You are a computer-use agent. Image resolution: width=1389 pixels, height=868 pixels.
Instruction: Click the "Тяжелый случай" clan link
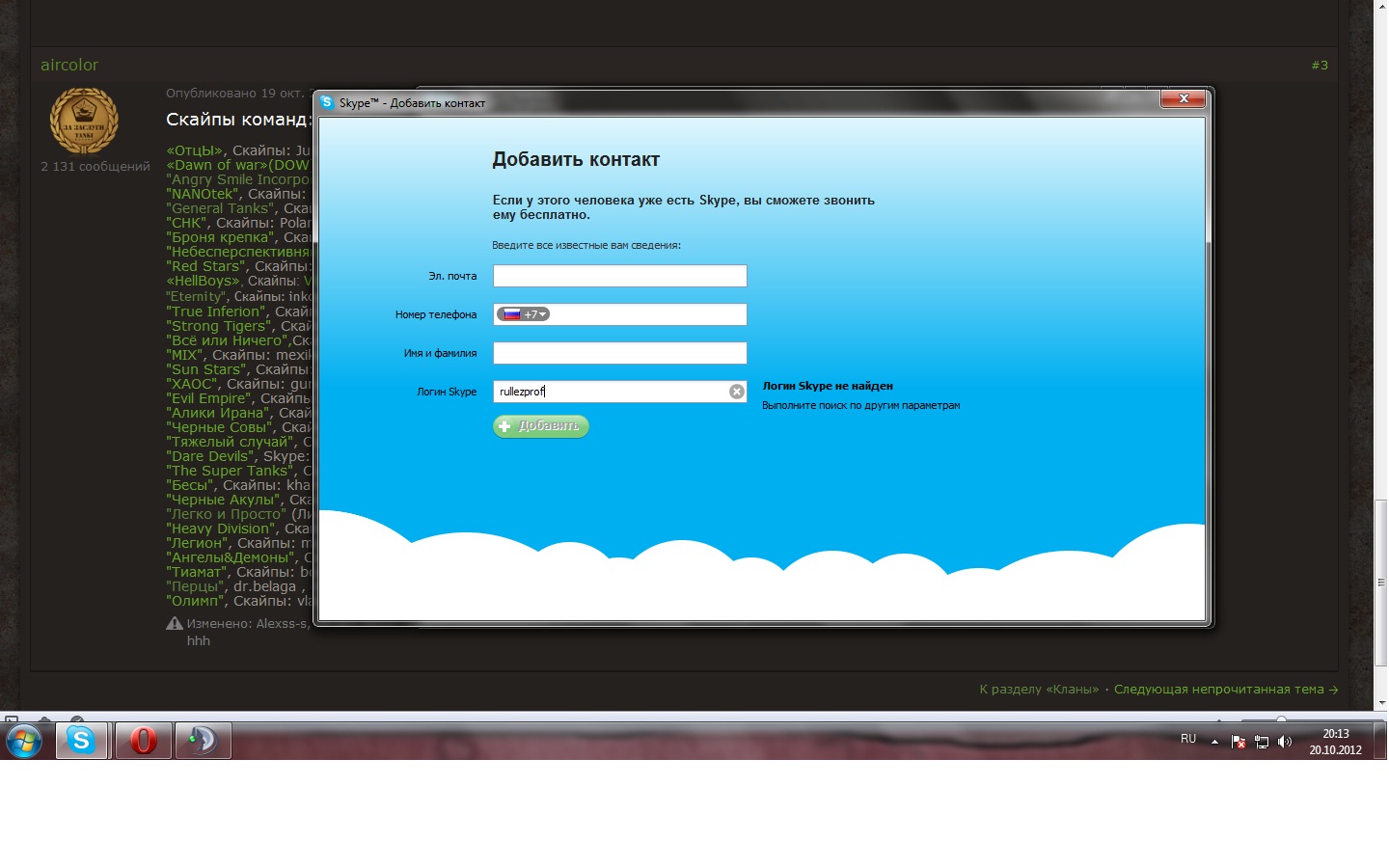coord(231,442)
